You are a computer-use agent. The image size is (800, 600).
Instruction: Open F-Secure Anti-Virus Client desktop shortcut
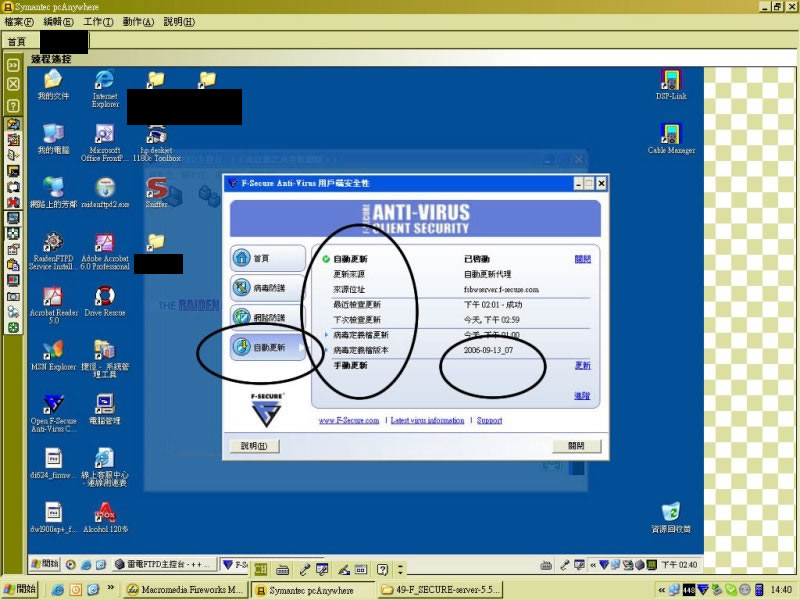(53, 413)
